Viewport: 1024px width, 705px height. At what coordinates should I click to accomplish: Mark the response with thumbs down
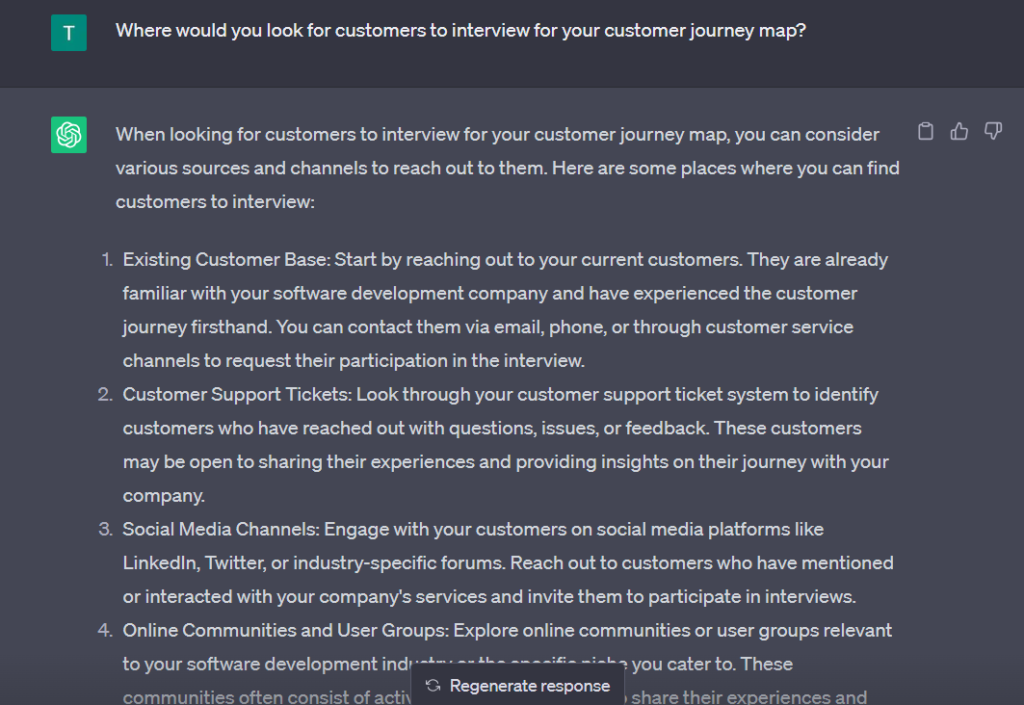(x=993, y=131)
